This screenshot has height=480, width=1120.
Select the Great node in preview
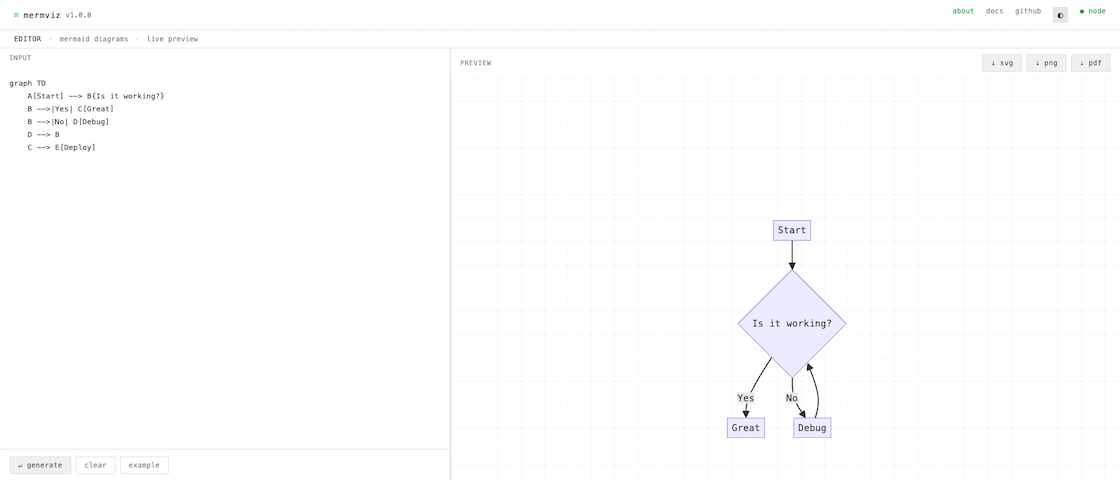pos(746,428)
